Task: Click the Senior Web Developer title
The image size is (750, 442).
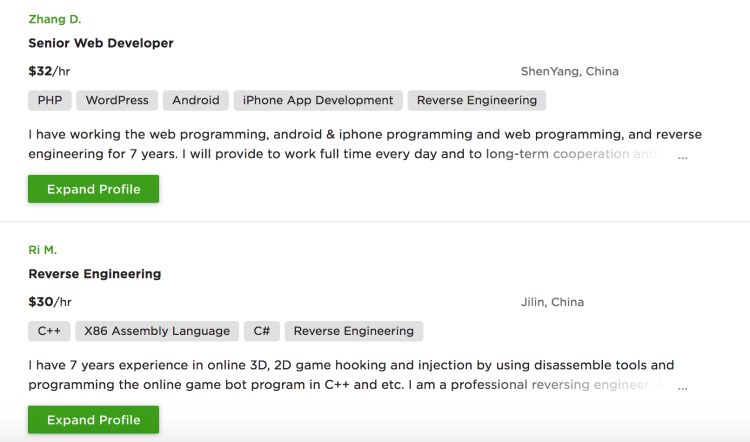Action: click(x=101, y=43)
